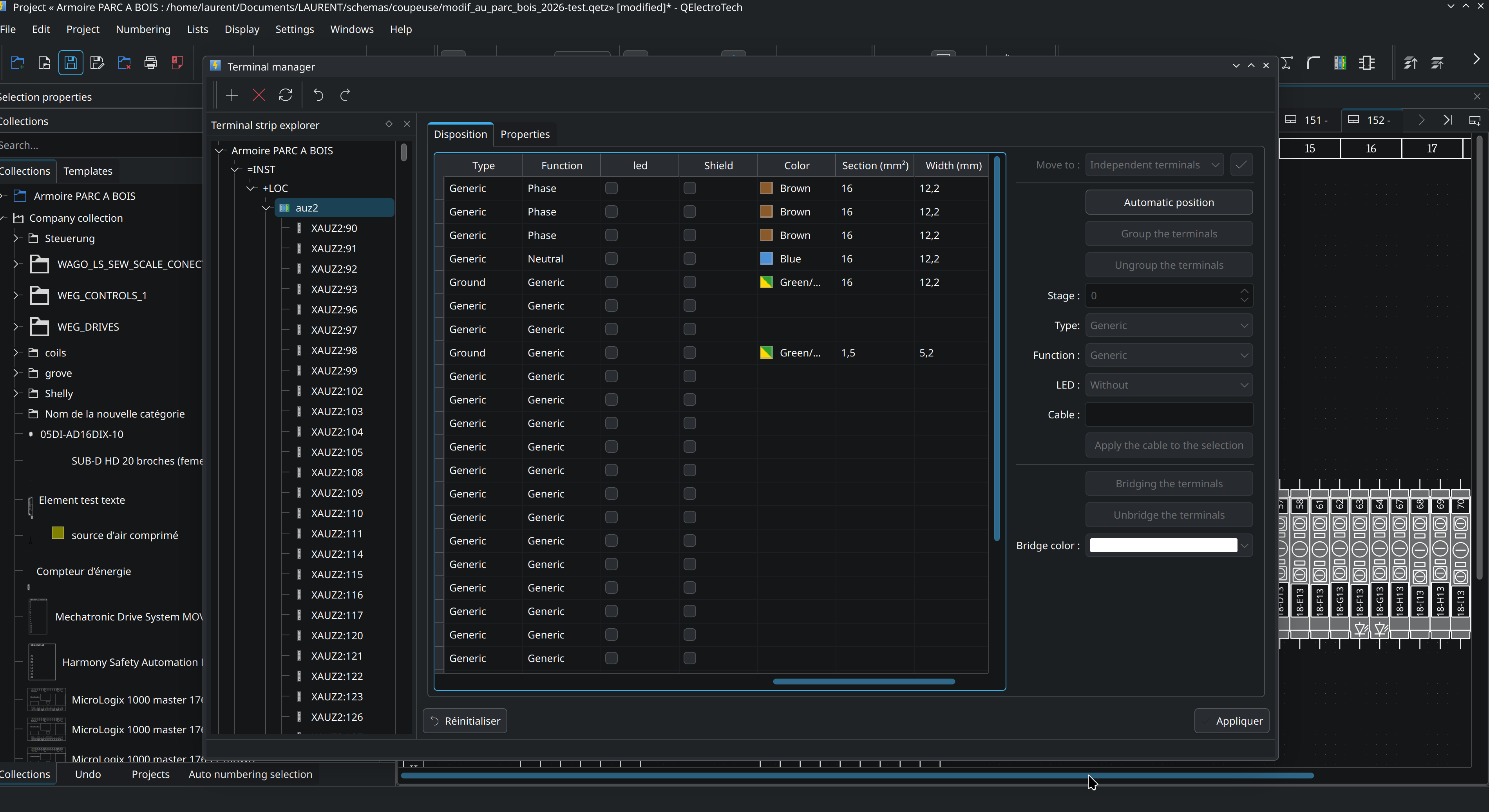Click the reload icon in the Terminal manager toolbar

pyautogui.click(x=286, y=95)
